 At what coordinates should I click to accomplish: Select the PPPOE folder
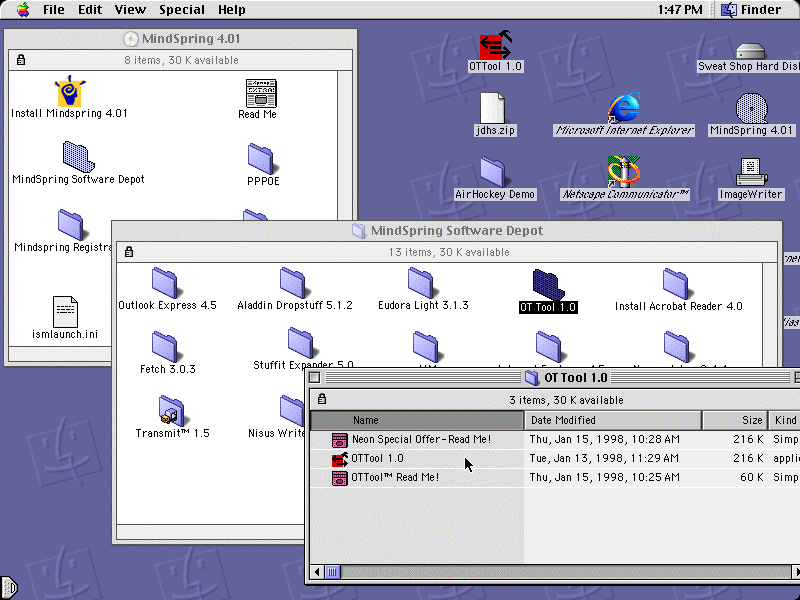[x=261, y=159]
